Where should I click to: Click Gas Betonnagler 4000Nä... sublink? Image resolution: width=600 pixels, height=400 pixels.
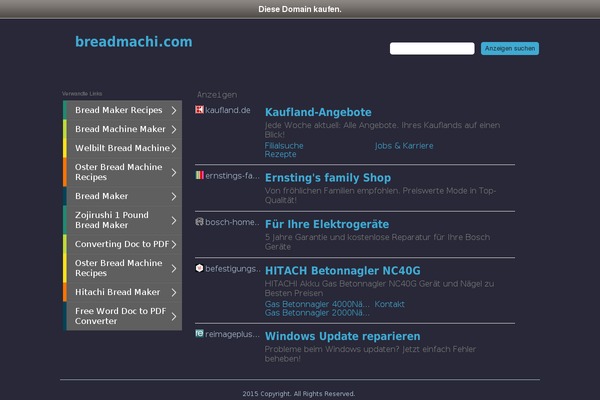point(317,304)
